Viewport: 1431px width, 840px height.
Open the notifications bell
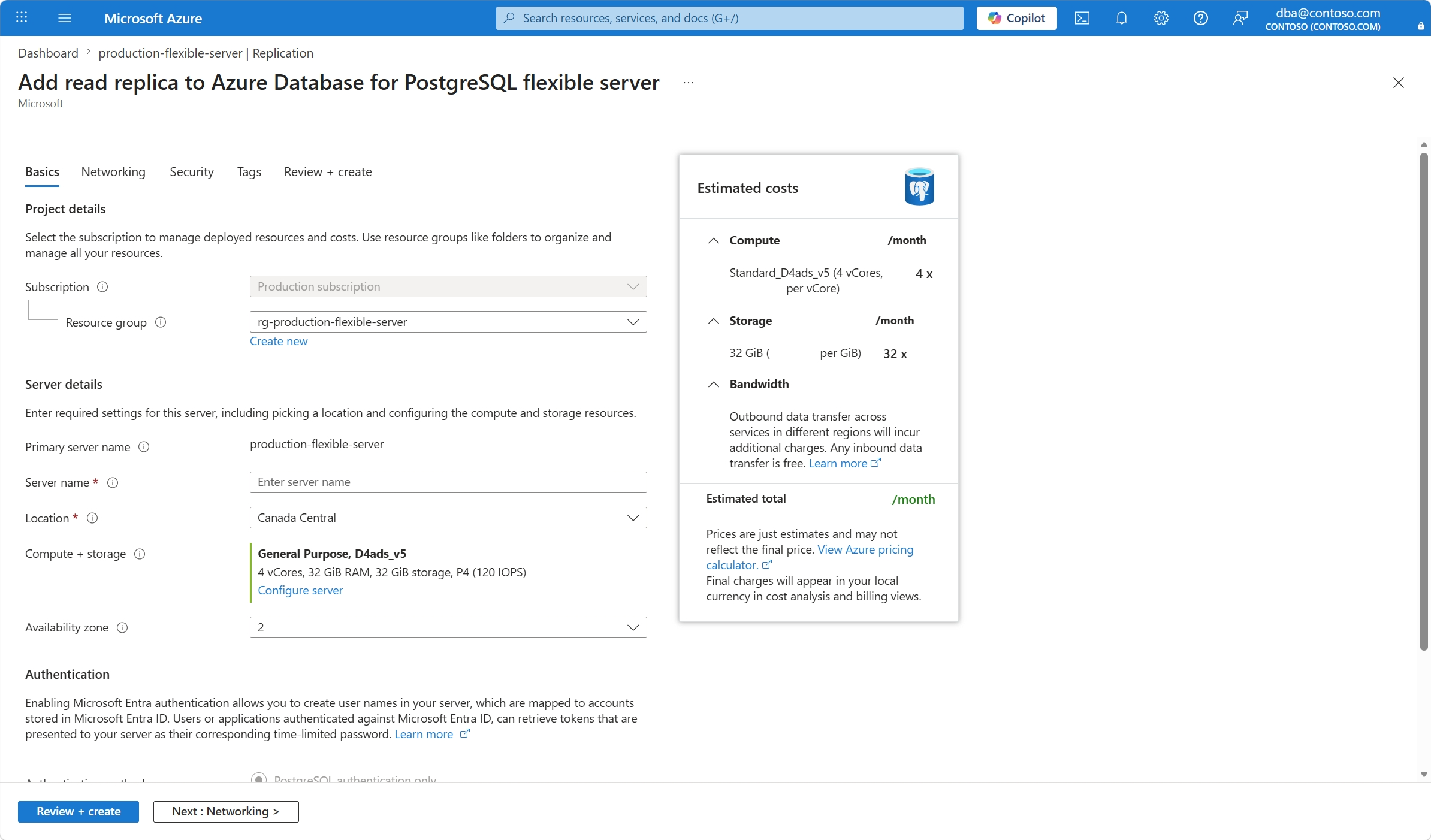coord(1122,18)
